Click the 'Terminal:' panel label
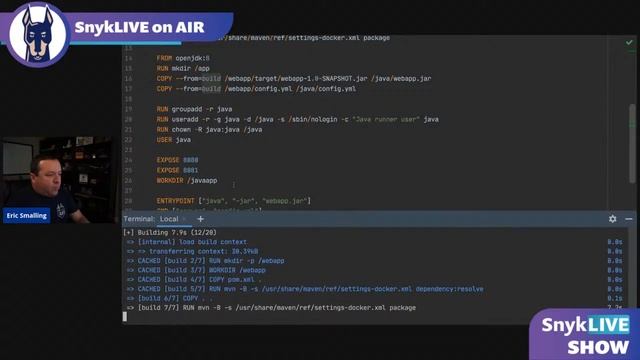 (x=139, y=219)
